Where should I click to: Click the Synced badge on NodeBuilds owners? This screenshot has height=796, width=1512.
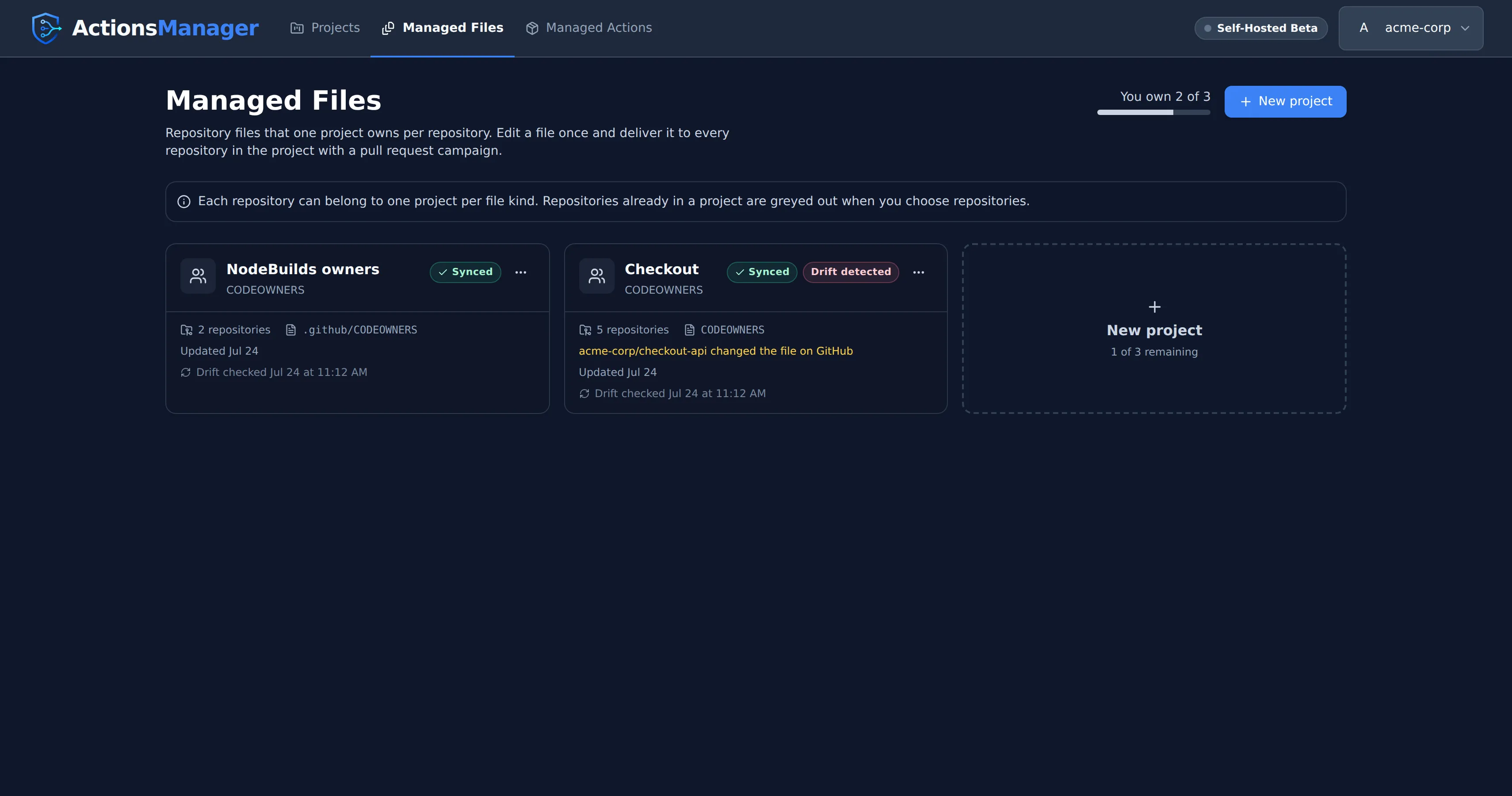coord(466,272)
